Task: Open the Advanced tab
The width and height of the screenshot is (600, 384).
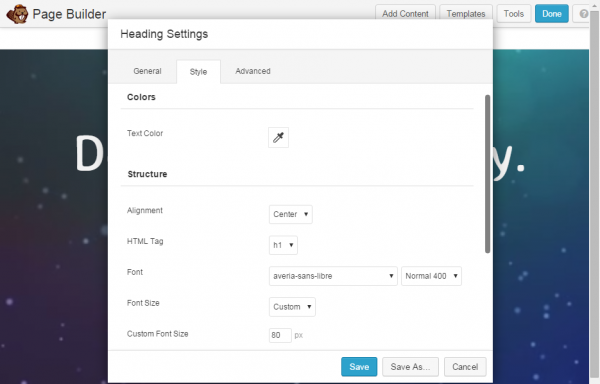Action: click(253, 71)
